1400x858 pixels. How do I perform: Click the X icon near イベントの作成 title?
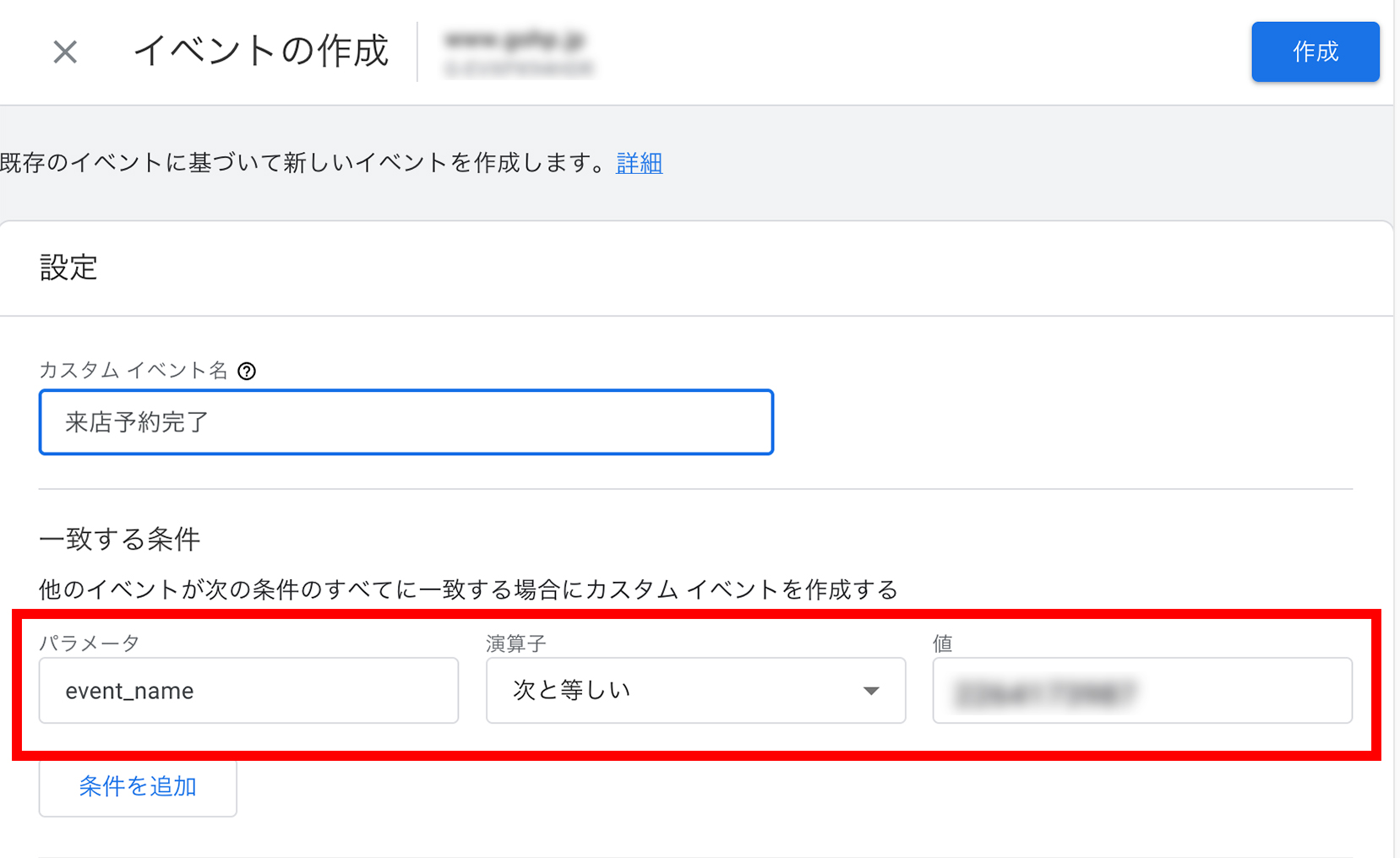coord(64,52)
